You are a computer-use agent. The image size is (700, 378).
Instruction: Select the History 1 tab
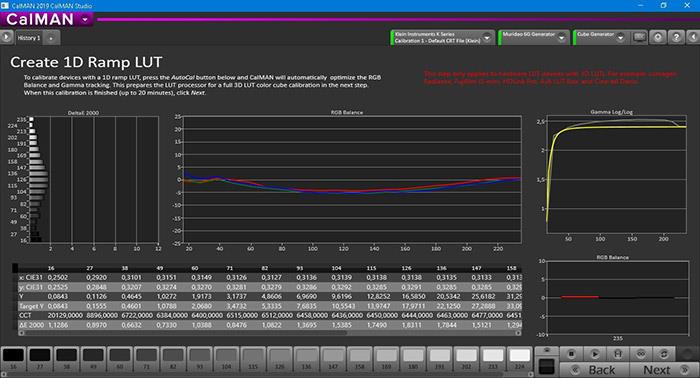(x=29, y=38)
